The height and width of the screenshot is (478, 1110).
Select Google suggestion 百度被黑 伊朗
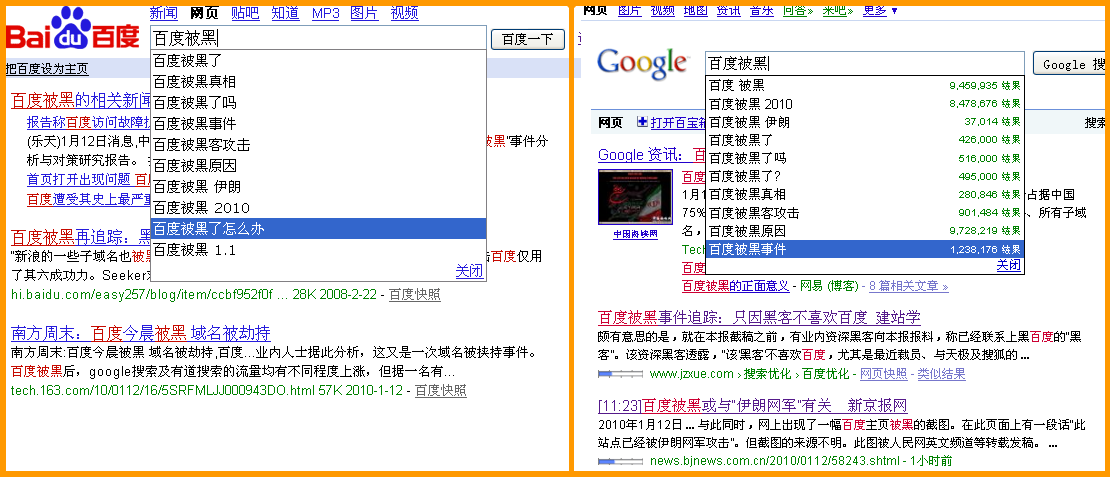click(x=864, y=122)
